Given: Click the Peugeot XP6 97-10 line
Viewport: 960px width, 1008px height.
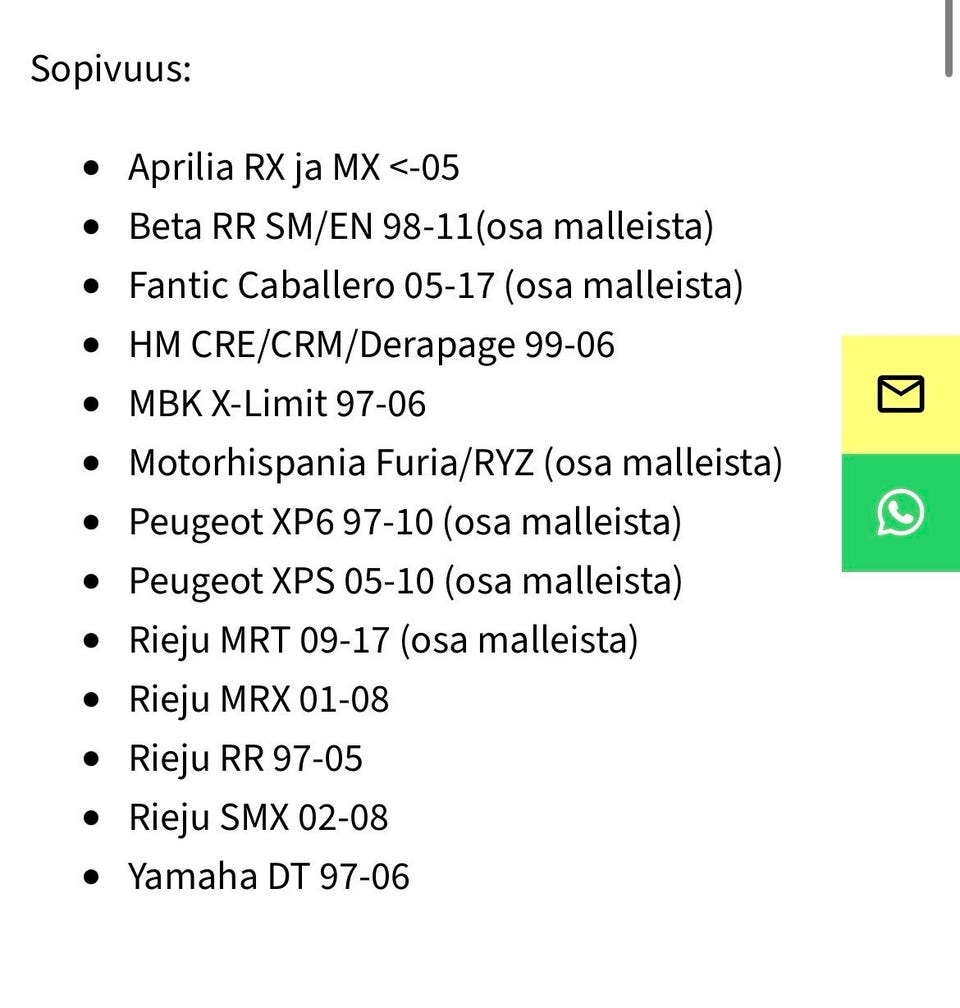Looking at the screenshot, I should (404, 522).
